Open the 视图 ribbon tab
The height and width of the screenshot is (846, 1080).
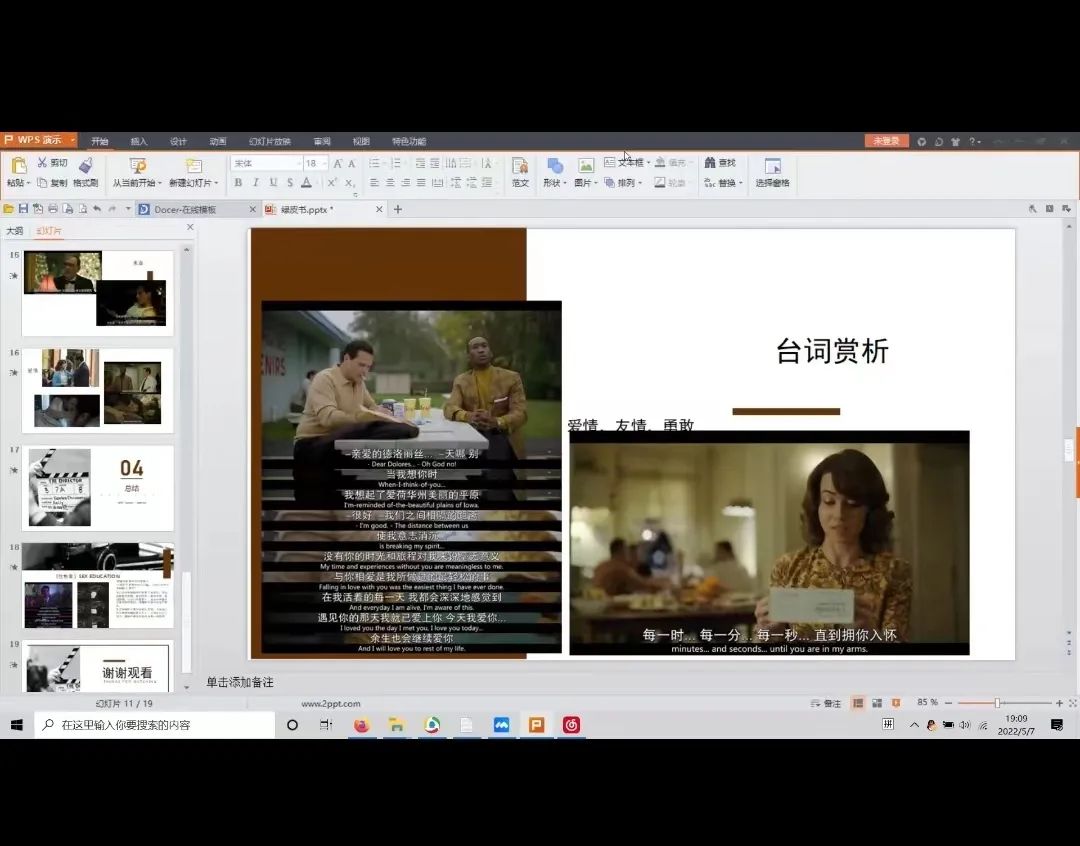[361, 141]
